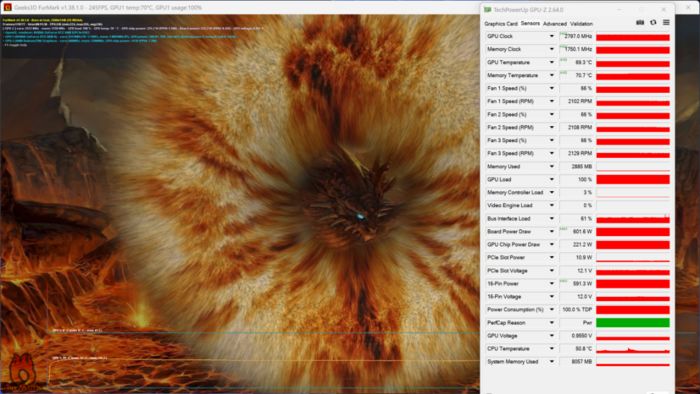This screenshot has width=700, height=394.
Task: Click the green PerfCap Reason bar
Action: coord(633,323)
